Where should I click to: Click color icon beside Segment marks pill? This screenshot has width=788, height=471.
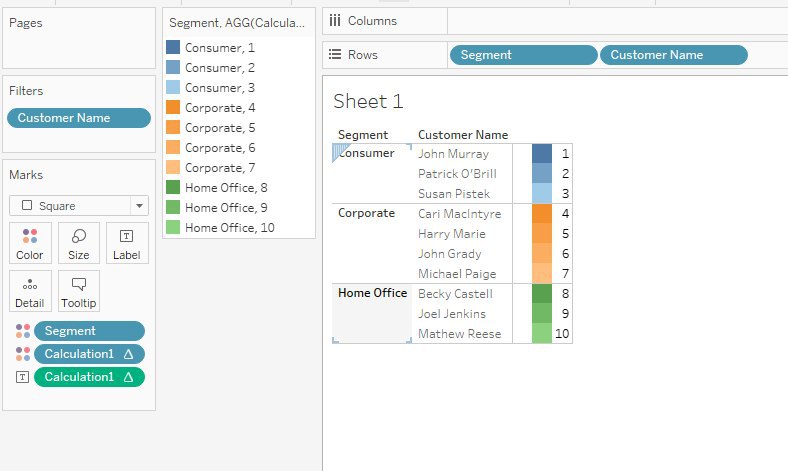pos(23,331)
